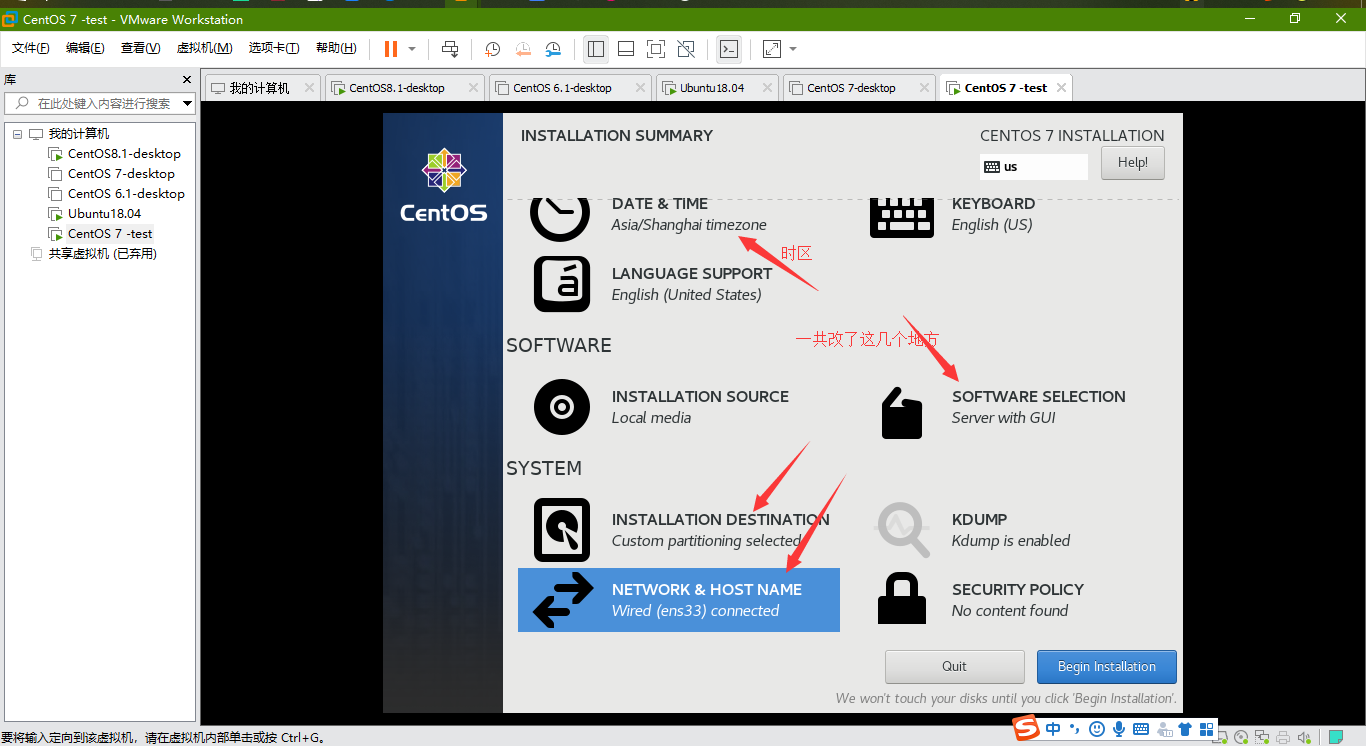Open the 查看(V) menu

[x=140, y=48]
